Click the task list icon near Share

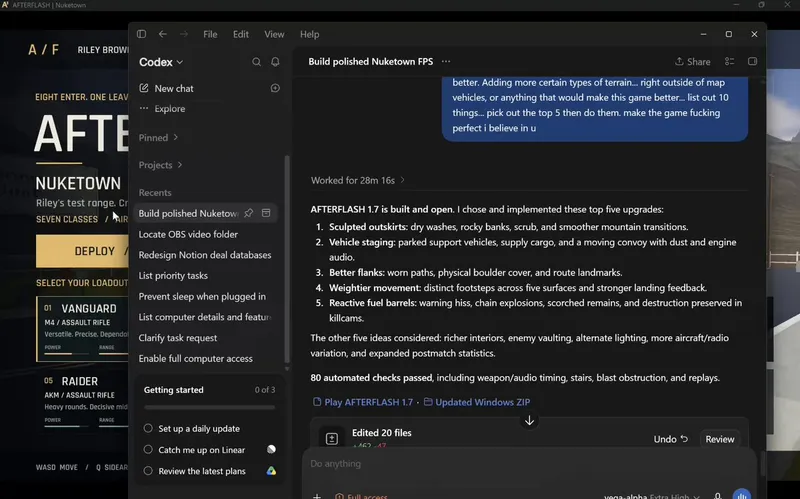730,61
